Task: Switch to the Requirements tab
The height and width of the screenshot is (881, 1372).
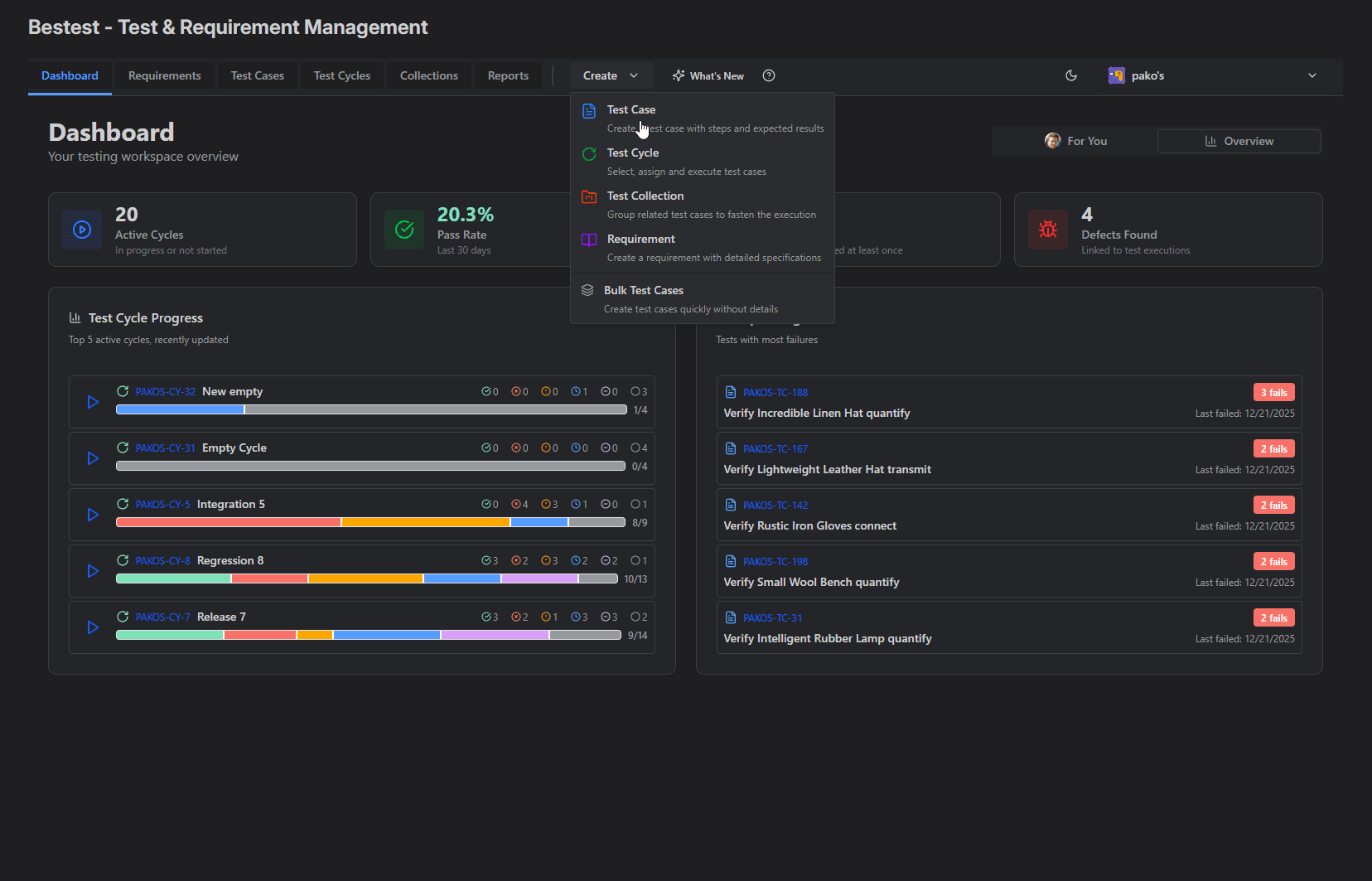Action: [x=164, y=75]
